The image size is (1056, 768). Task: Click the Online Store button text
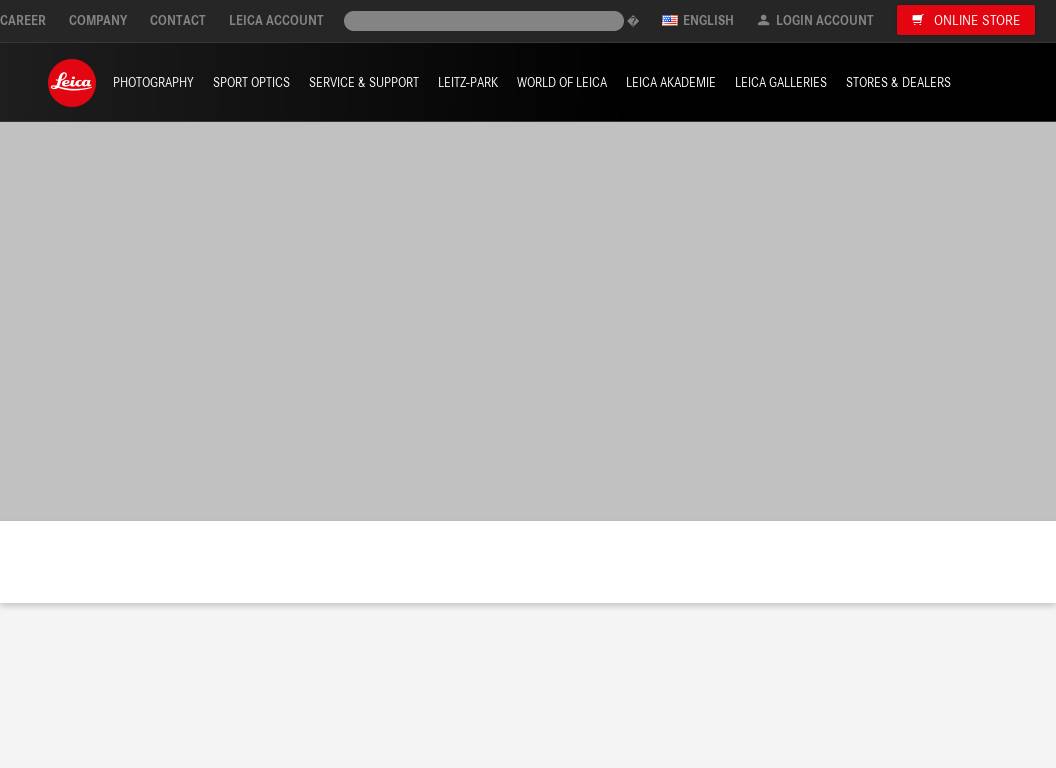[x=976, y=20]
